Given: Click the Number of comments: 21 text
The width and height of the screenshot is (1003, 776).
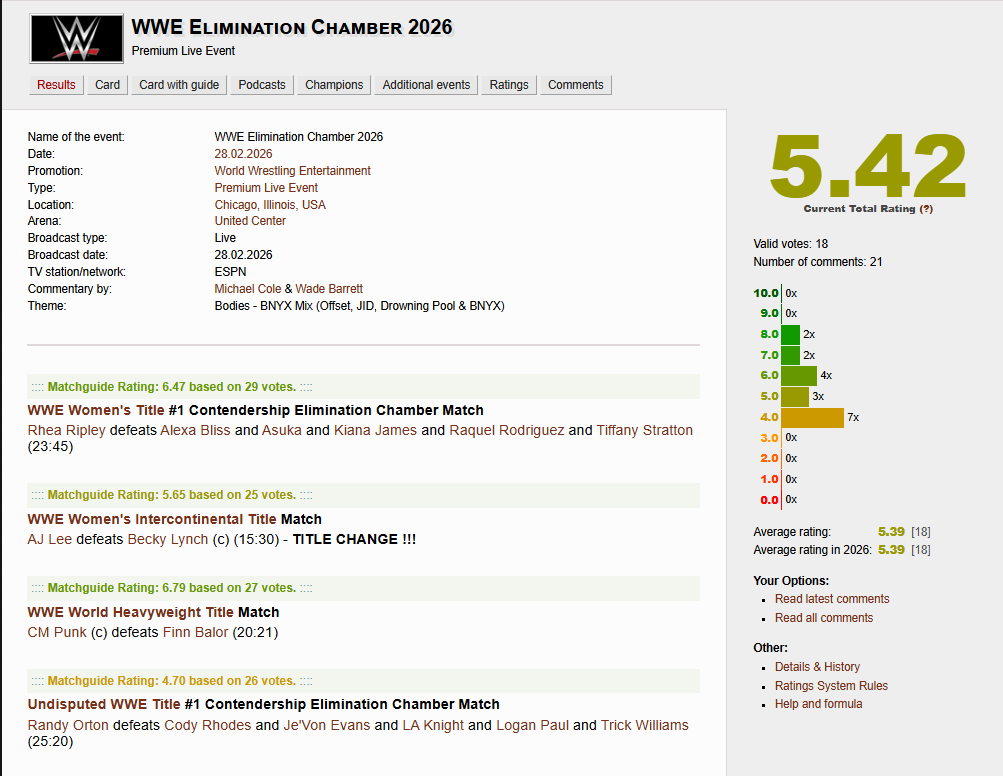Looking at the screenshot, I should 817,262.
